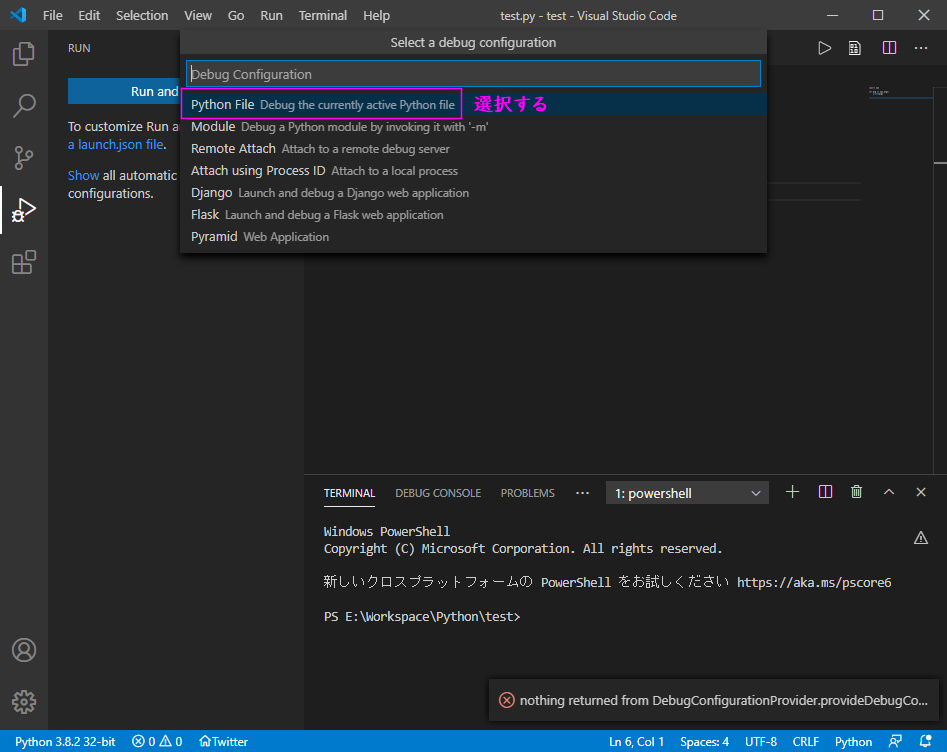Open the panel overflow ellipsis next to Problems

[x=582, y=493]
